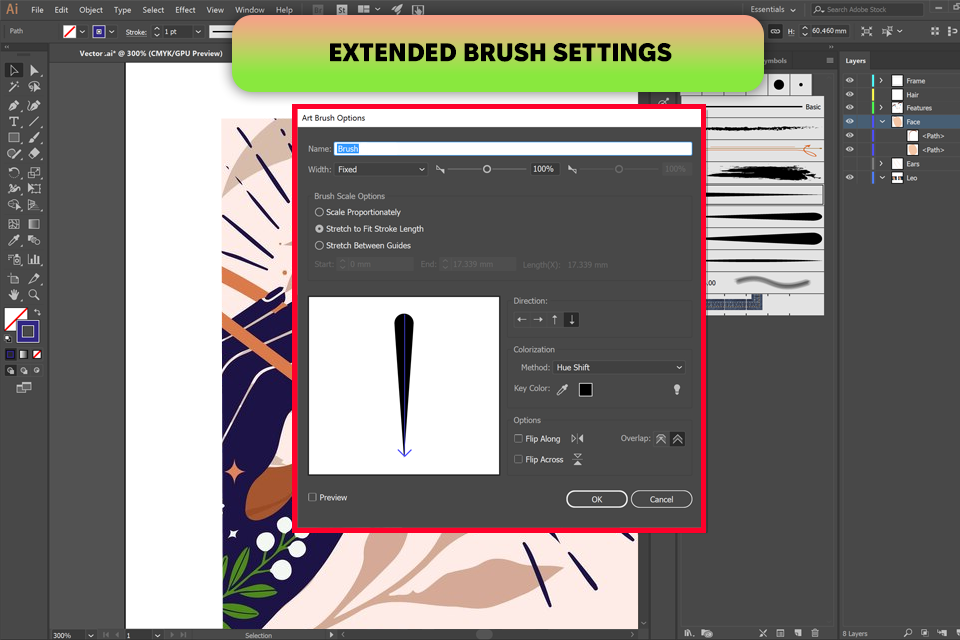Click the Stroke color box in toolbar
The height and width of the screenshot is (640, 960).
pos(28,332)
